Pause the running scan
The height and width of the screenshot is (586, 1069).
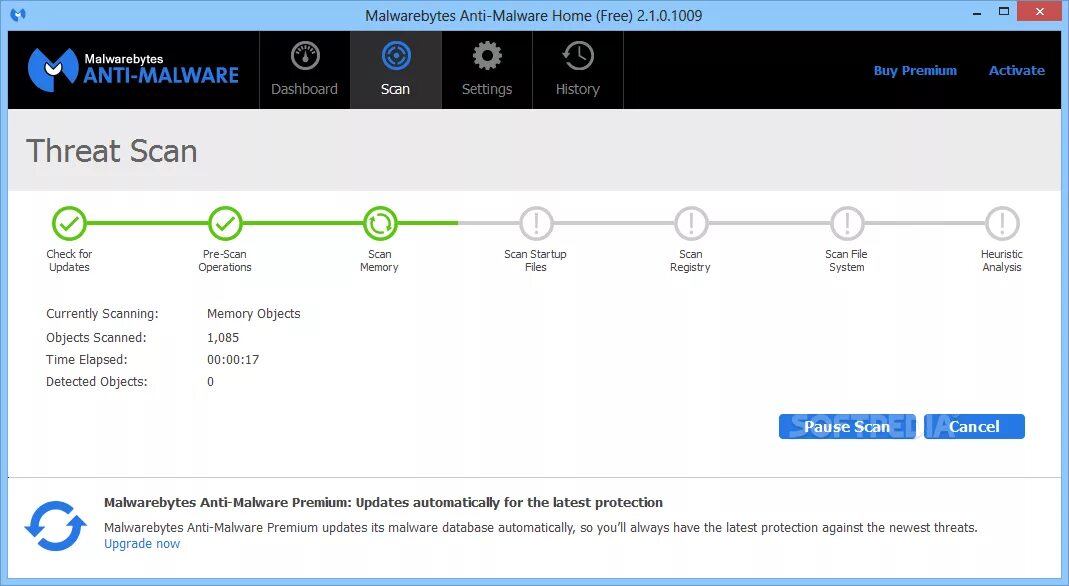(x=847, y=427)
